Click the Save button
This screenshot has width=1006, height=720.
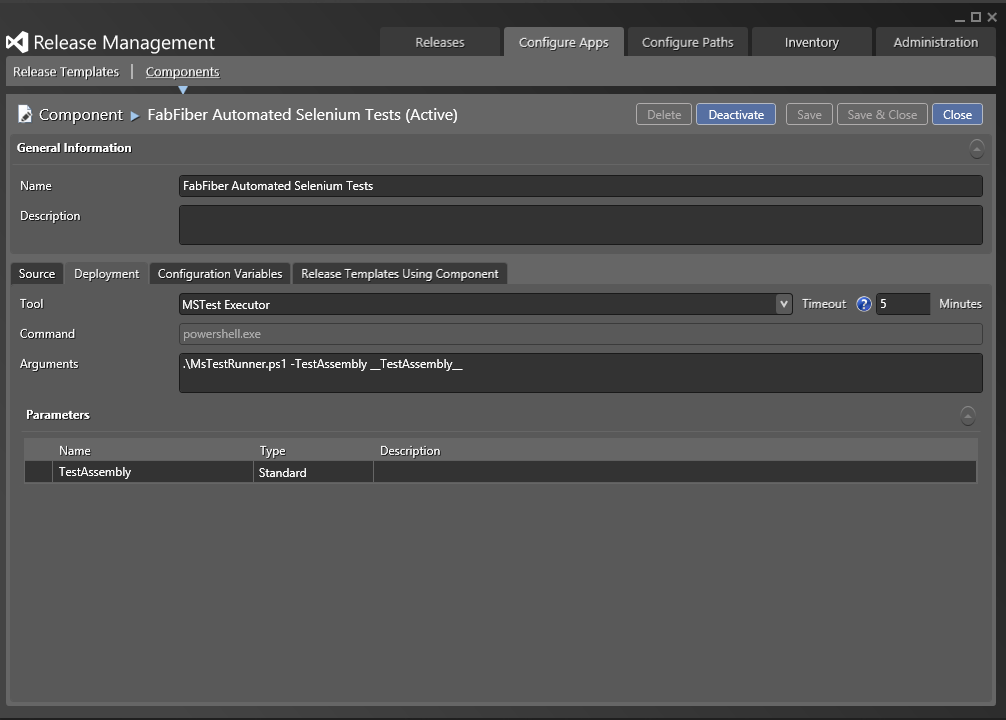click(809, 114)
